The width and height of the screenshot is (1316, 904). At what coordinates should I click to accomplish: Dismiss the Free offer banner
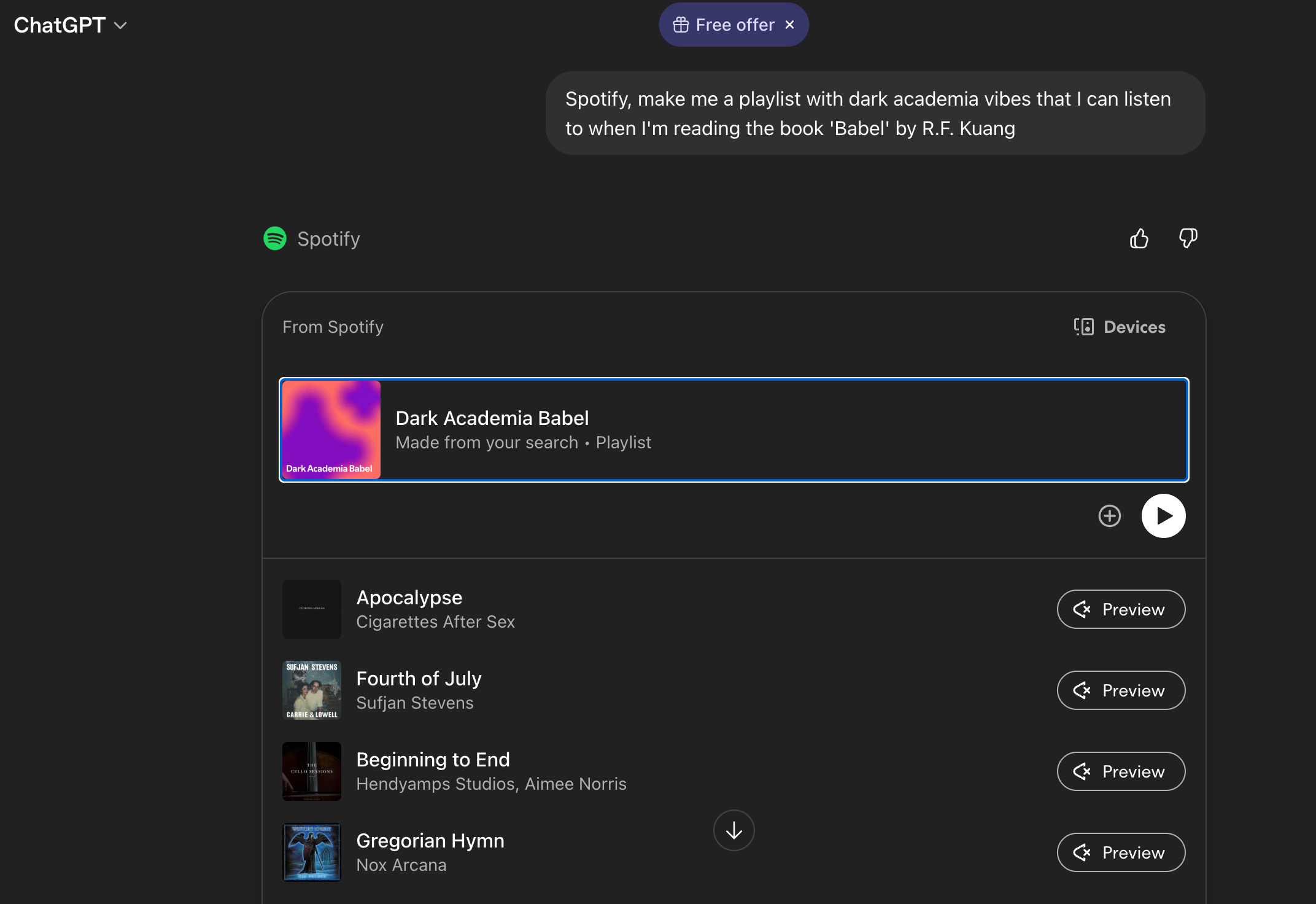(790, 25)
